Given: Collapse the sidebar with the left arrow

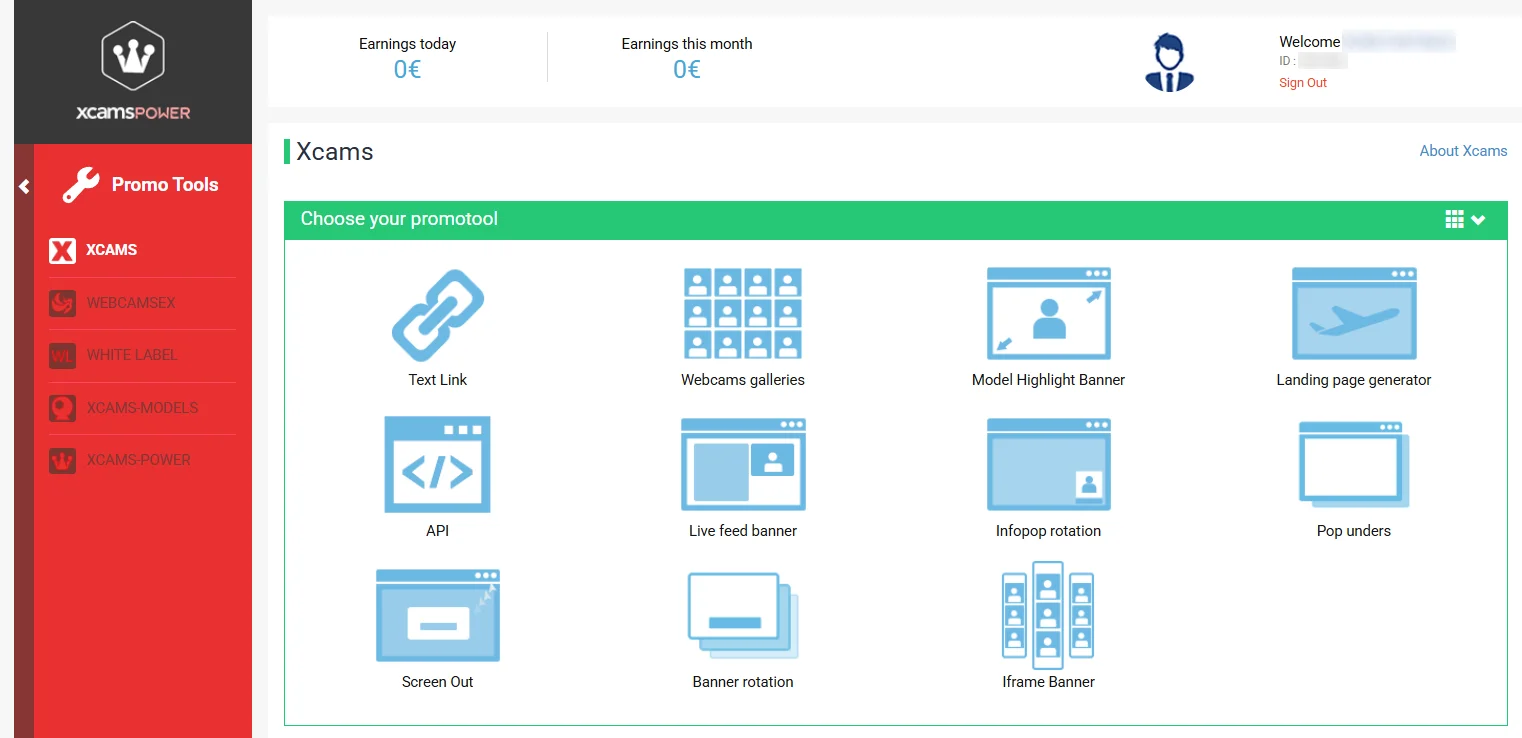Looking at the screenshot, I should tap(24, 186).
